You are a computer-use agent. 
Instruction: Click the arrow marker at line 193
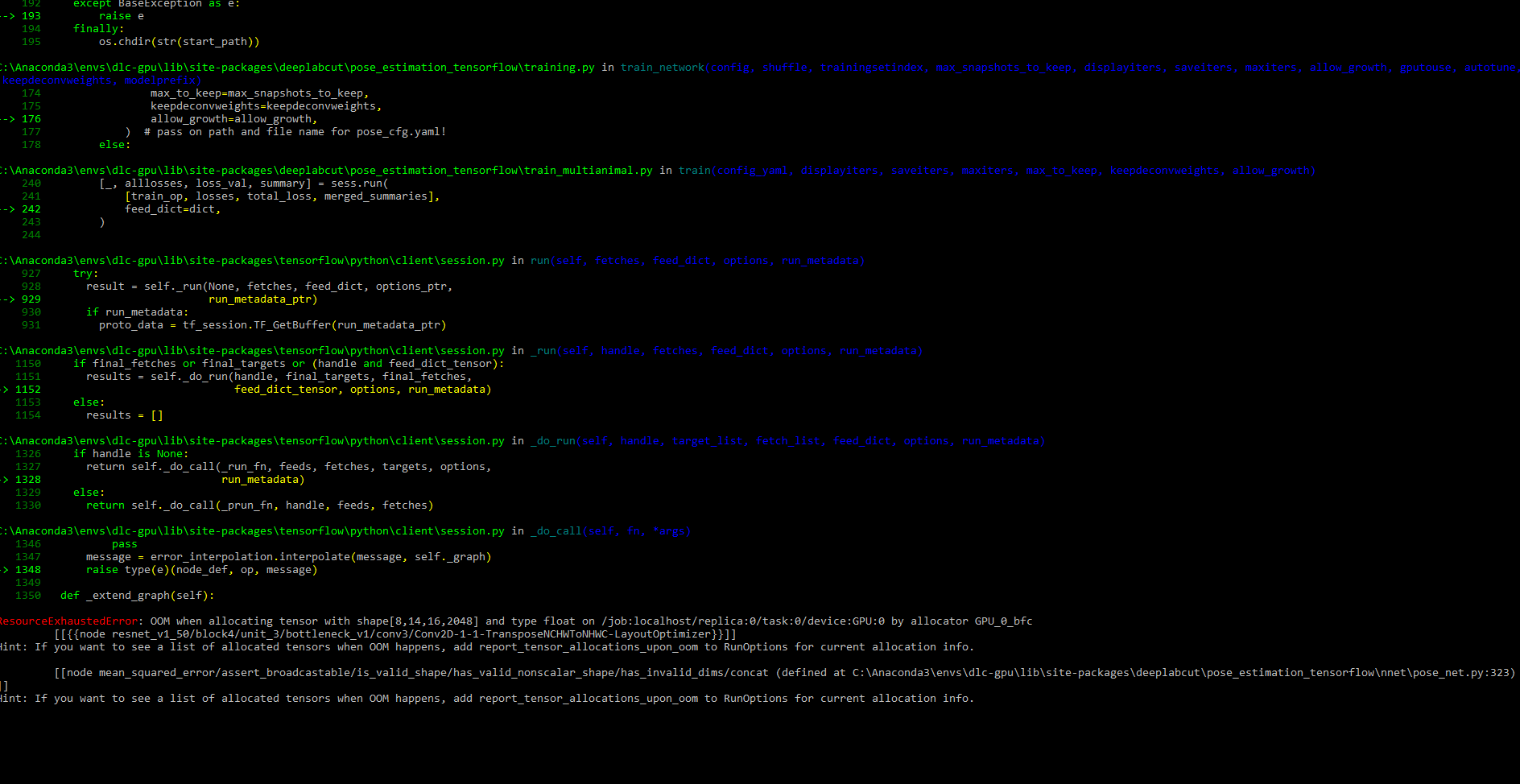click(9, 15)
